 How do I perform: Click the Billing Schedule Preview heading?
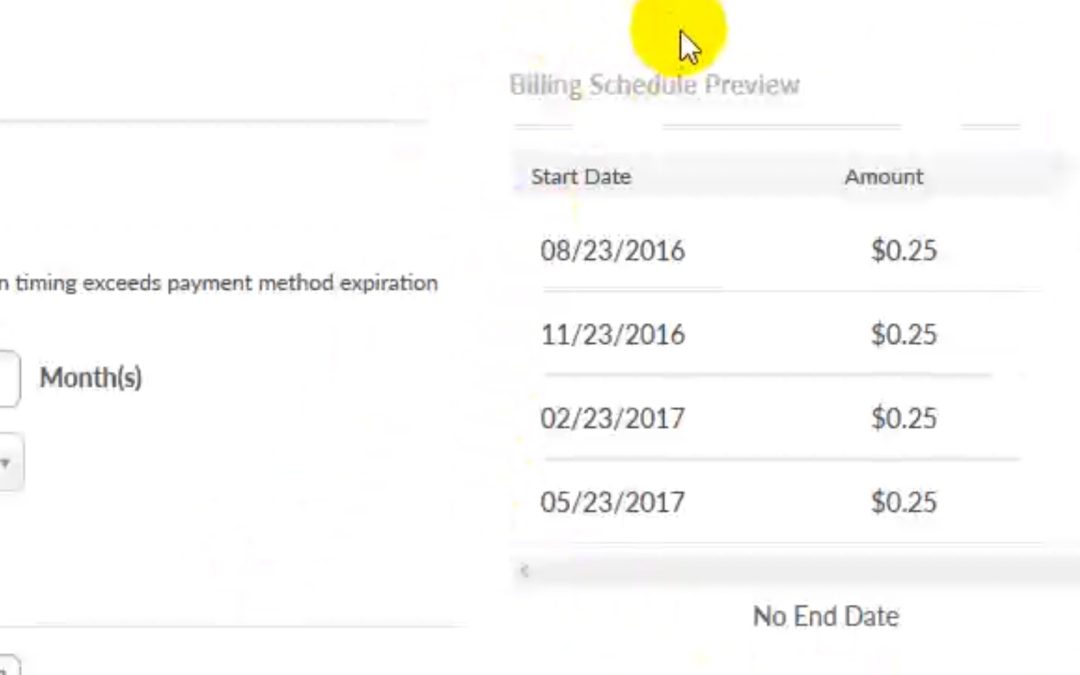point(654,85)
